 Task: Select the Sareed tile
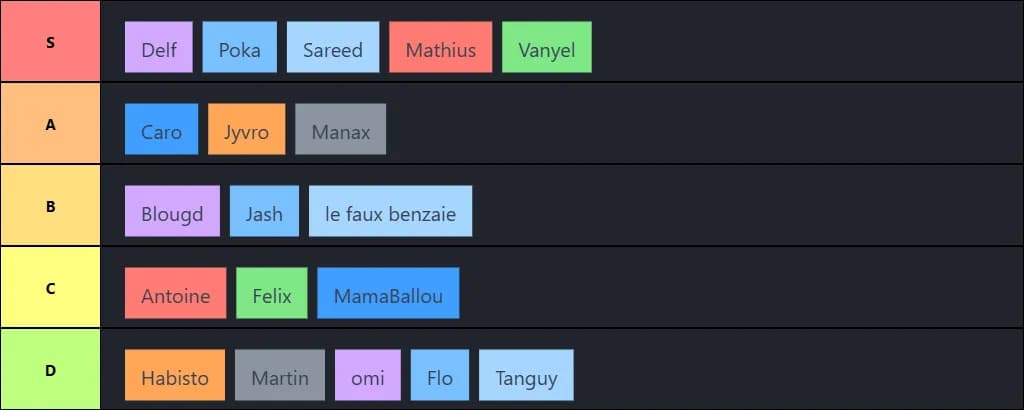click(x=333, y=47)
